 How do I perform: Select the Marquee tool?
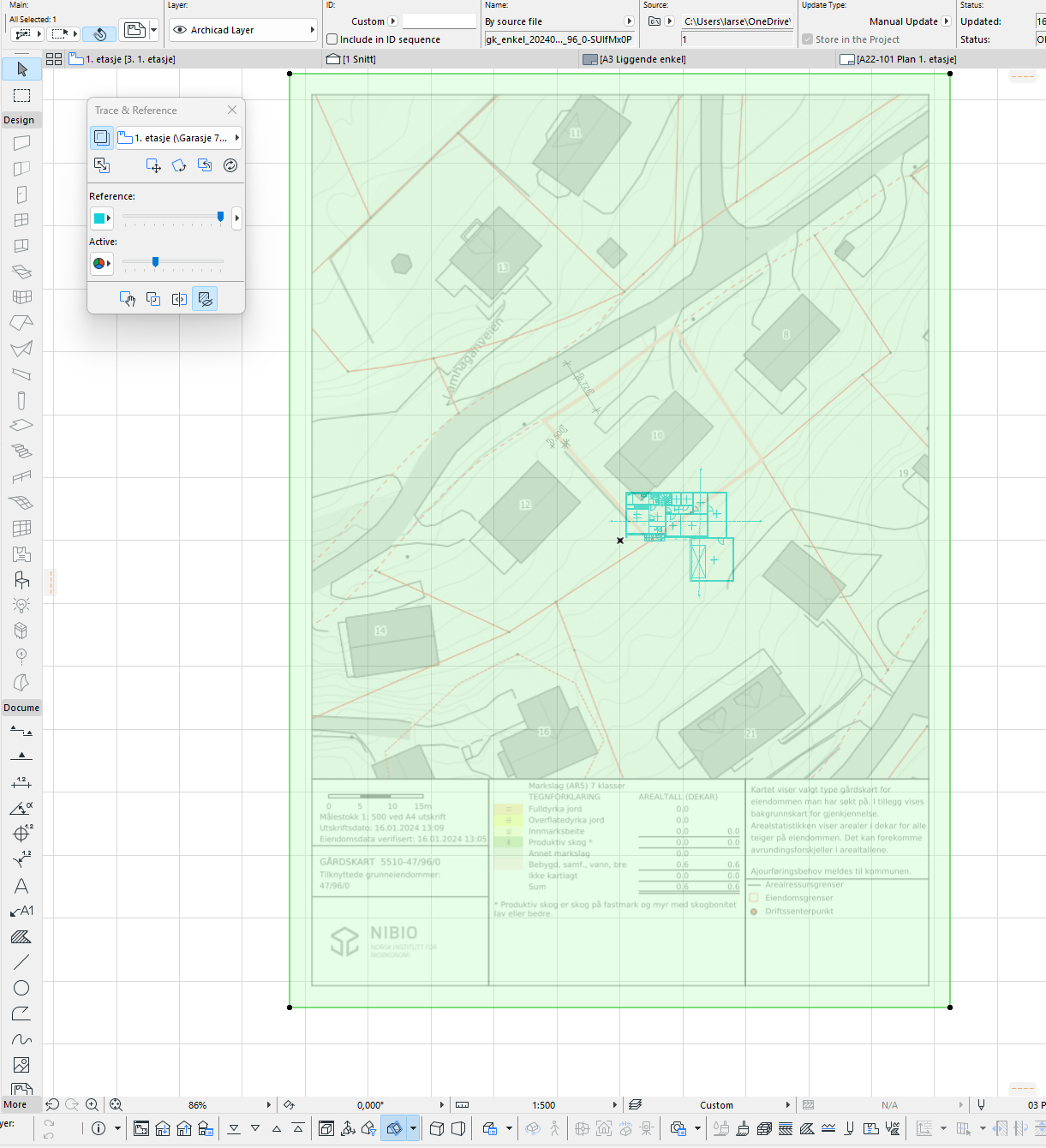coord(22,95)
